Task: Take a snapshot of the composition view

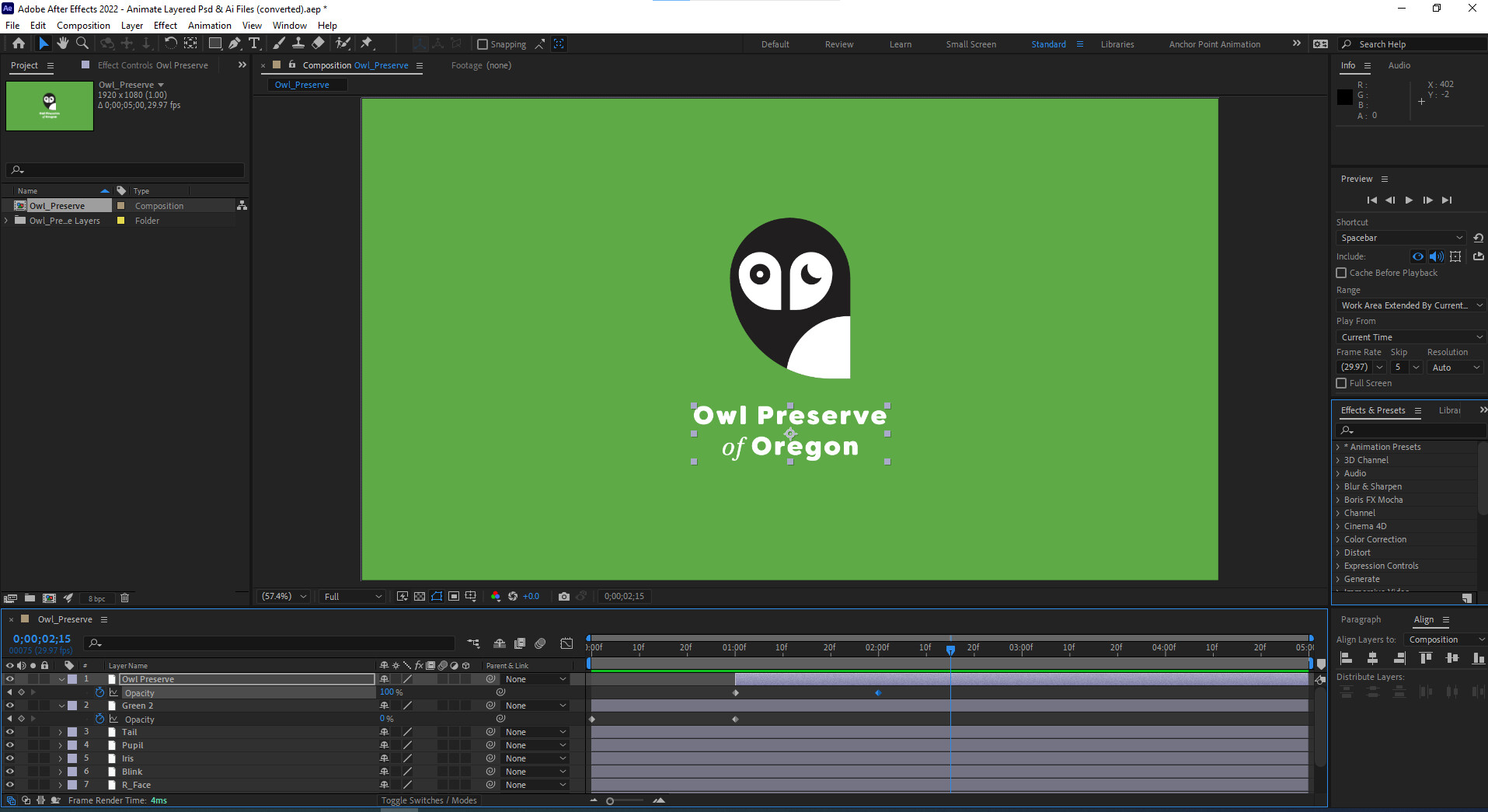Action: tap(564, 596)
